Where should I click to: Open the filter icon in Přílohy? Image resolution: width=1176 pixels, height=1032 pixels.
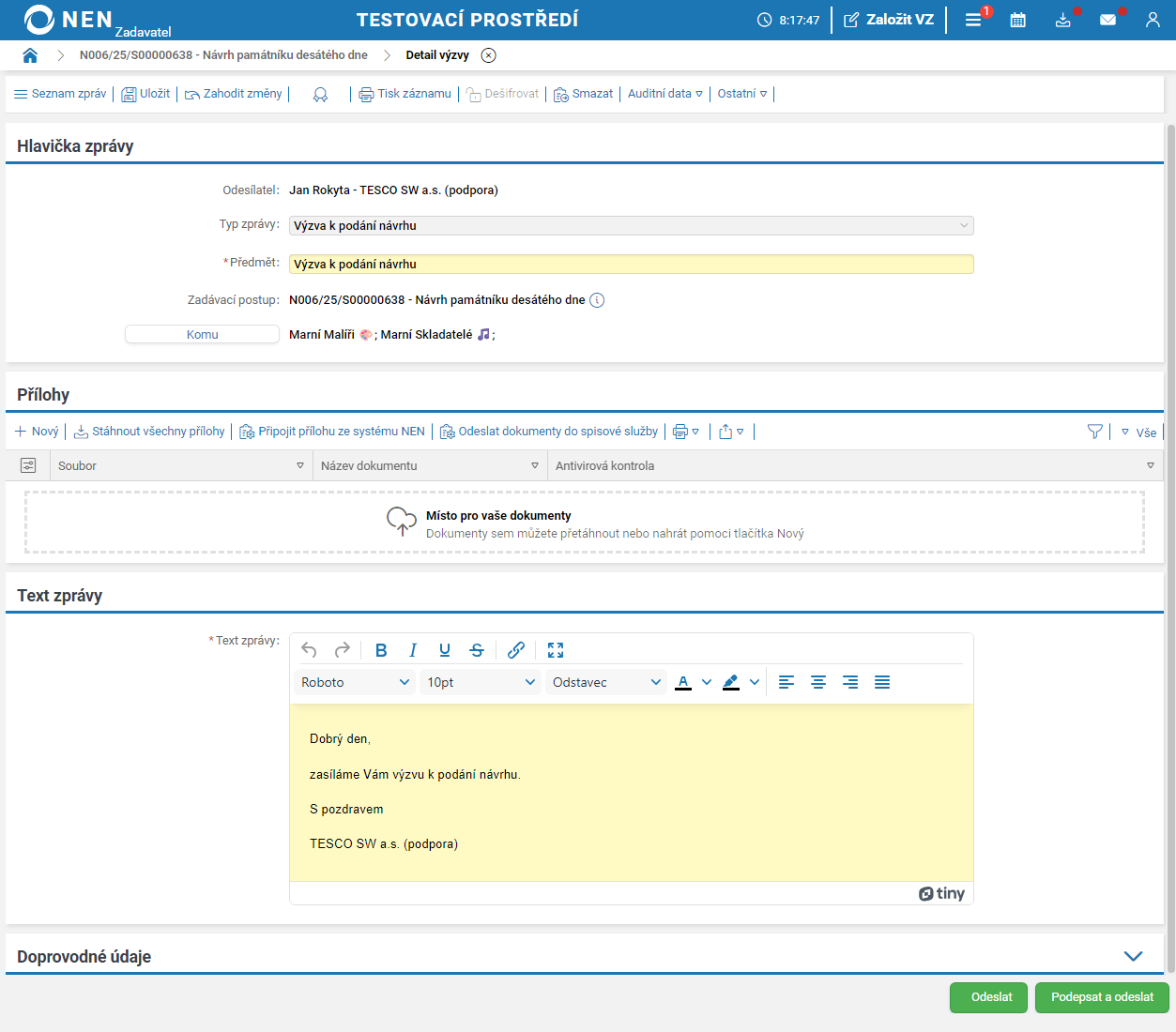[x=1094, y=432]
